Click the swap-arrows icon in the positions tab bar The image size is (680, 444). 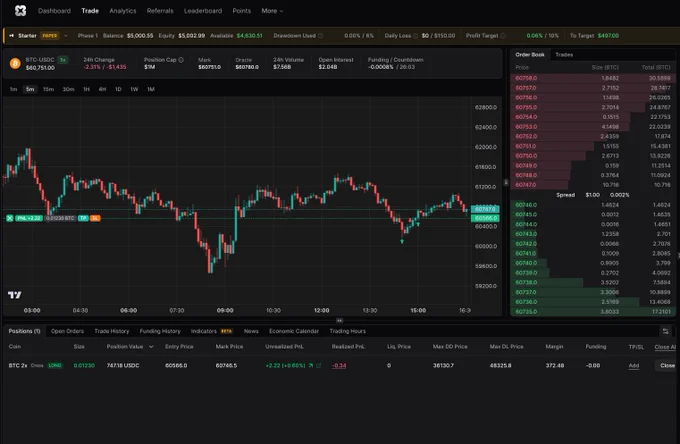(666, 331)
